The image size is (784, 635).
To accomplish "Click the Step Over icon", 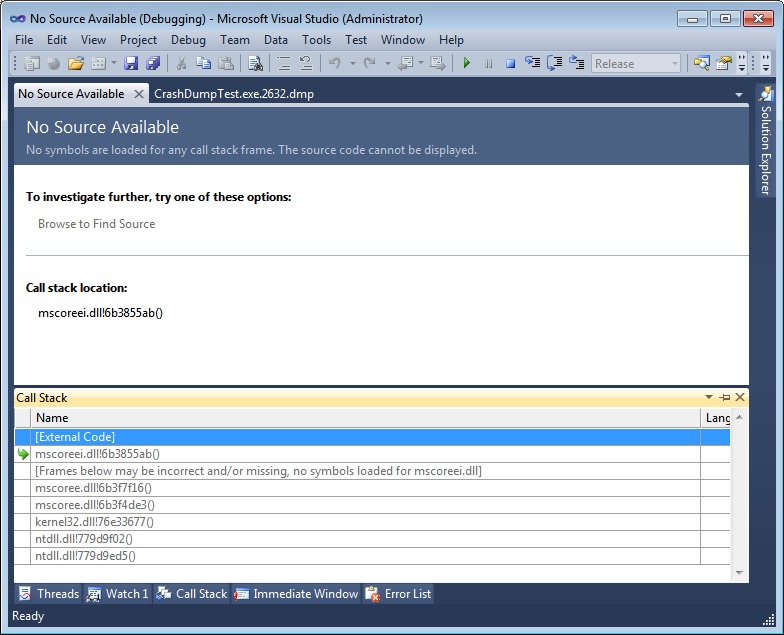I will click(x=554, y=63).
